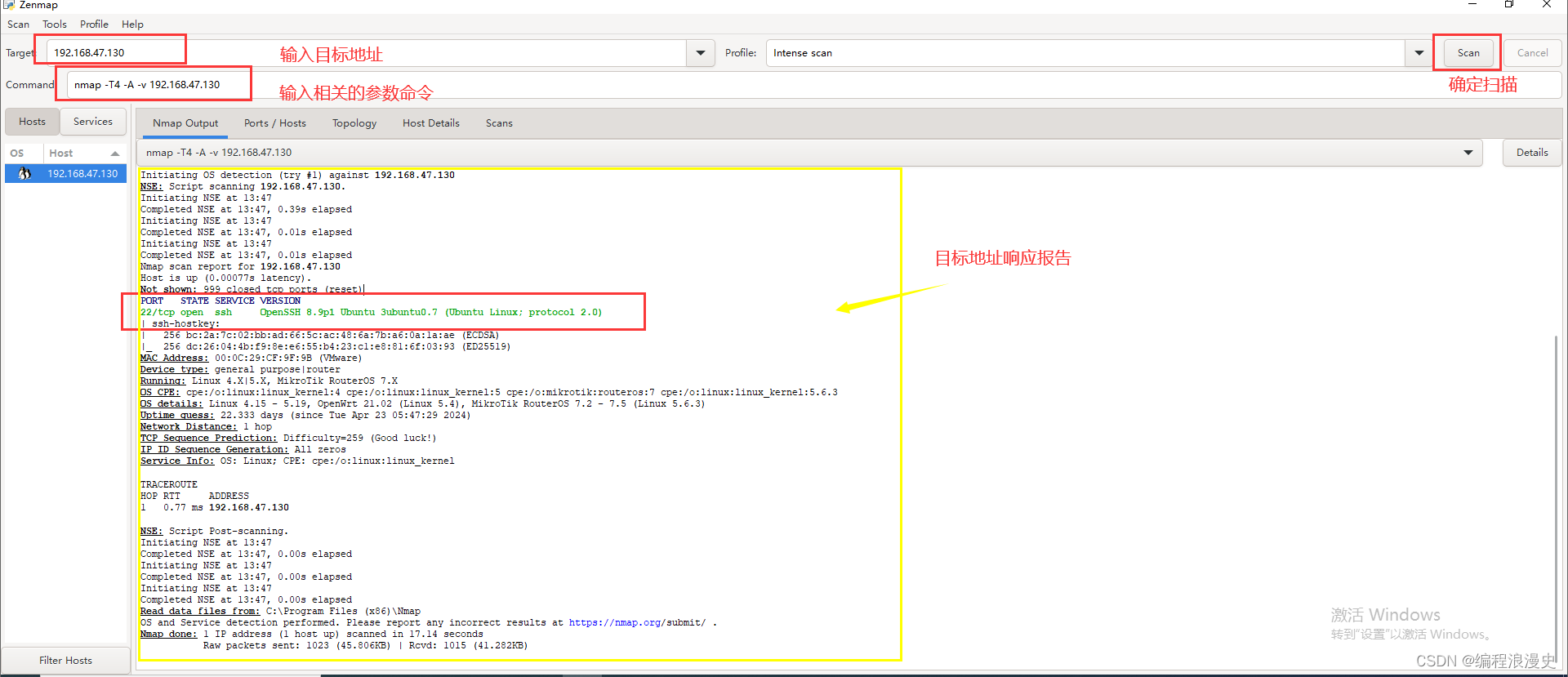Viewport: 1568px width, 677px height.
Task: Expand the Profile dropdown arrow
Action: (x=1419, y=53)
